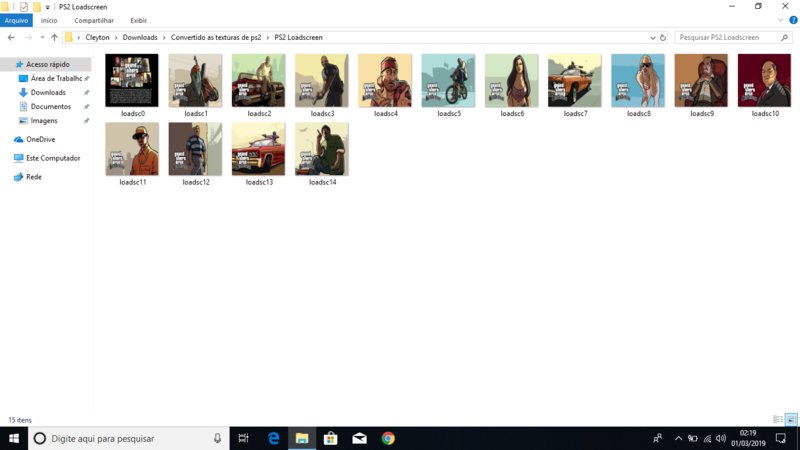Select the loadsc9 image file

[x=702, y=81]
